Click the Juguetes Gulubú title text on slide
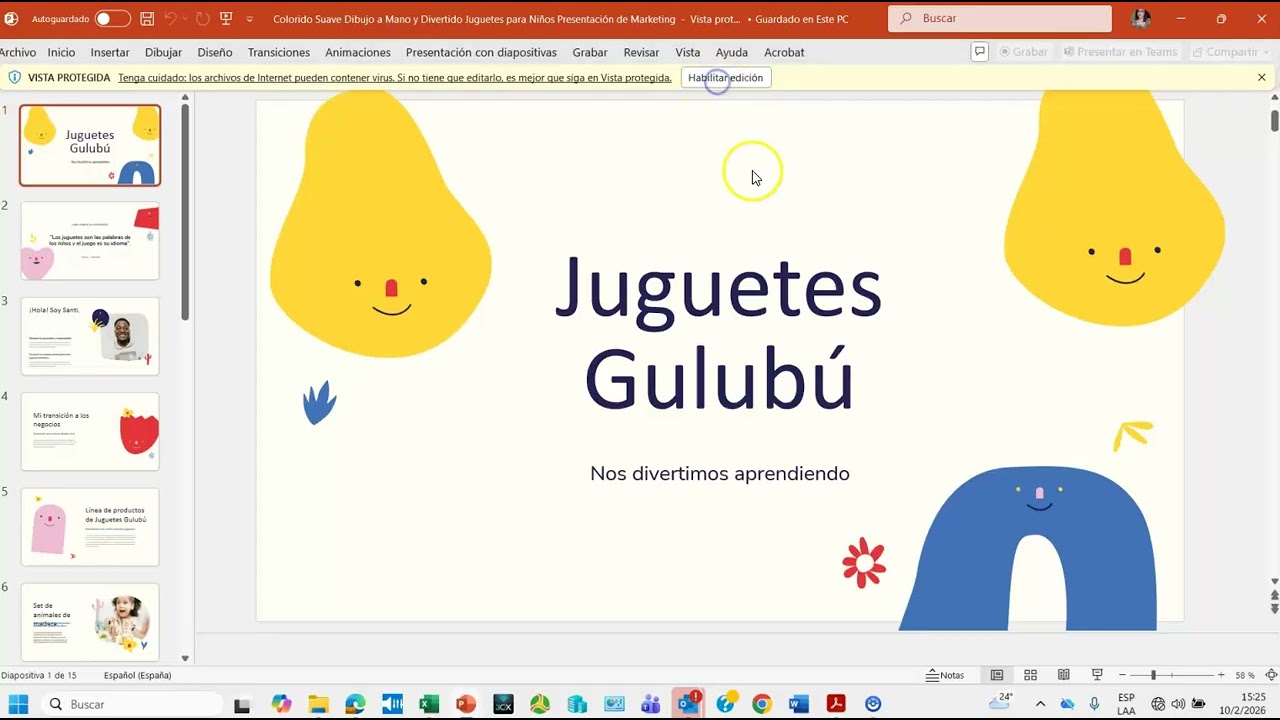 pyautogui.click(x=719, y=332)
